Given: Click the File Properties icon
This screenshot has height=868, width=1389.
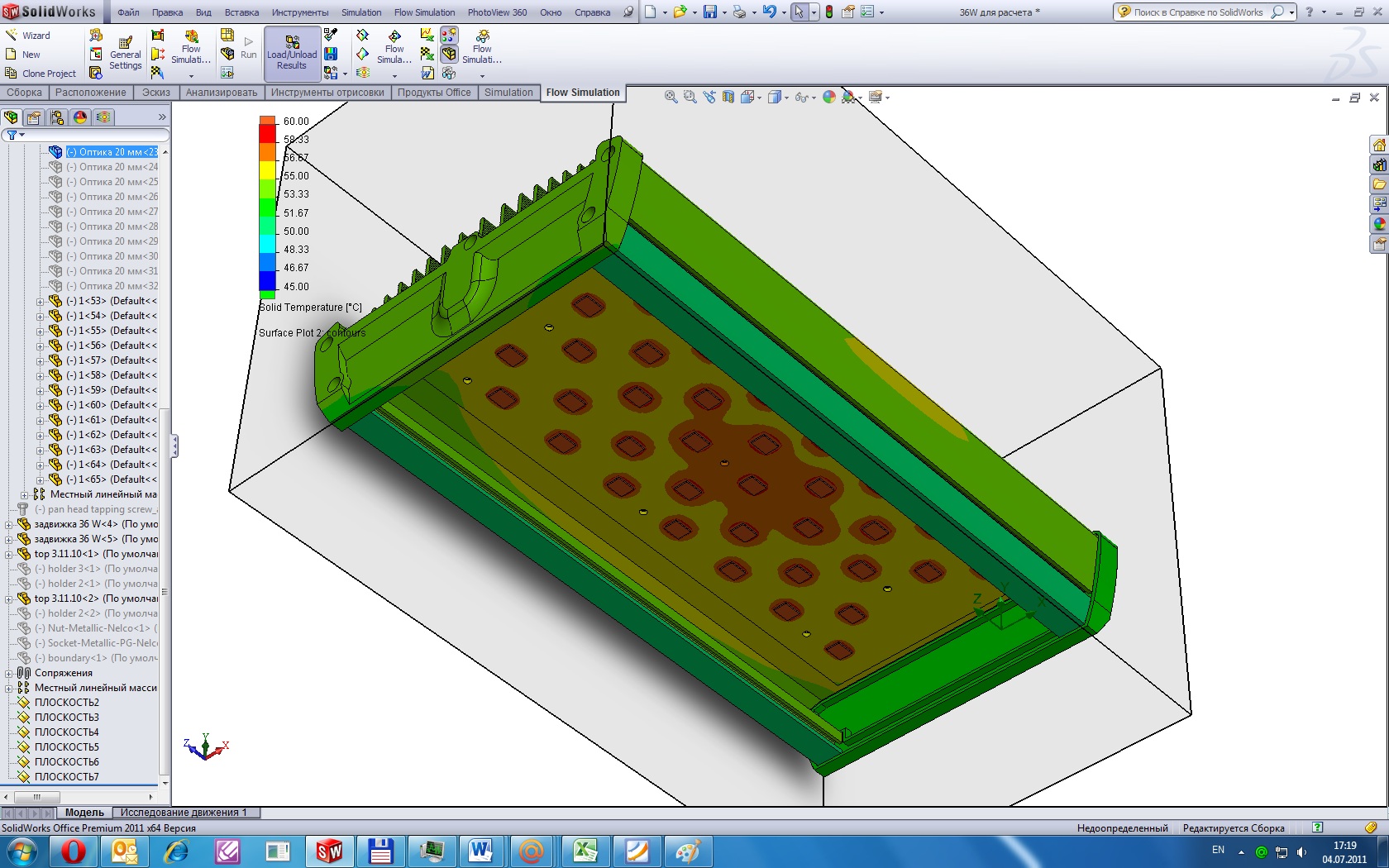Looking at the screenshot, I should pos(848,12).
